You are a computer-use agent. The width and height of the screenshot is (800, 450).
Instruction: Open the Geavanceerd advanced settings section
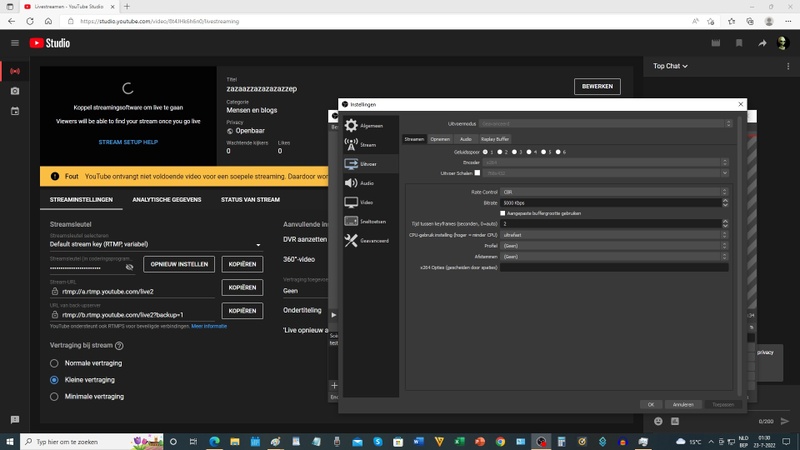point(373,241)
